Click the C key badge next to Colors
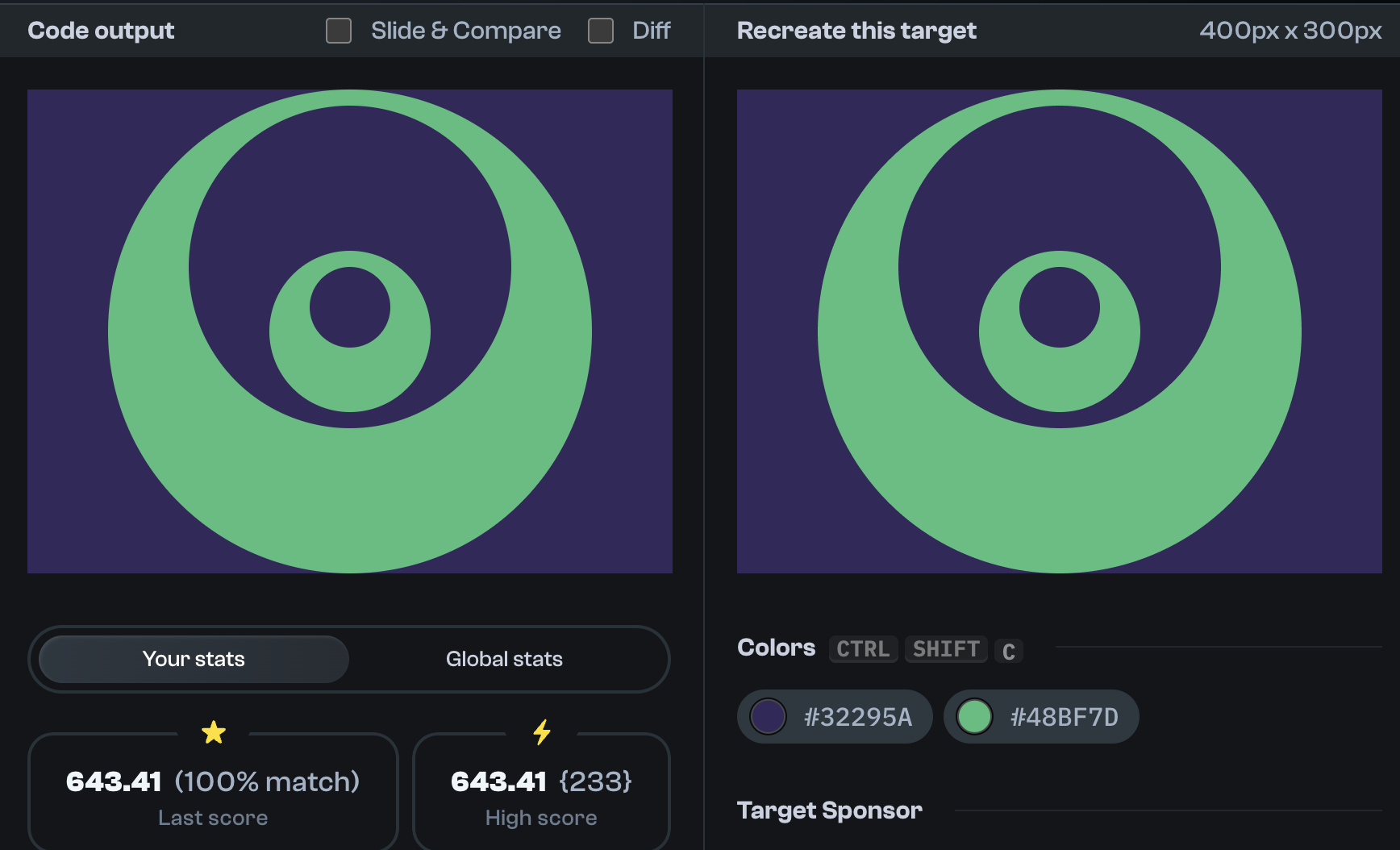This screenshot has height=850, width=1400. click(x=1008, y=650)
